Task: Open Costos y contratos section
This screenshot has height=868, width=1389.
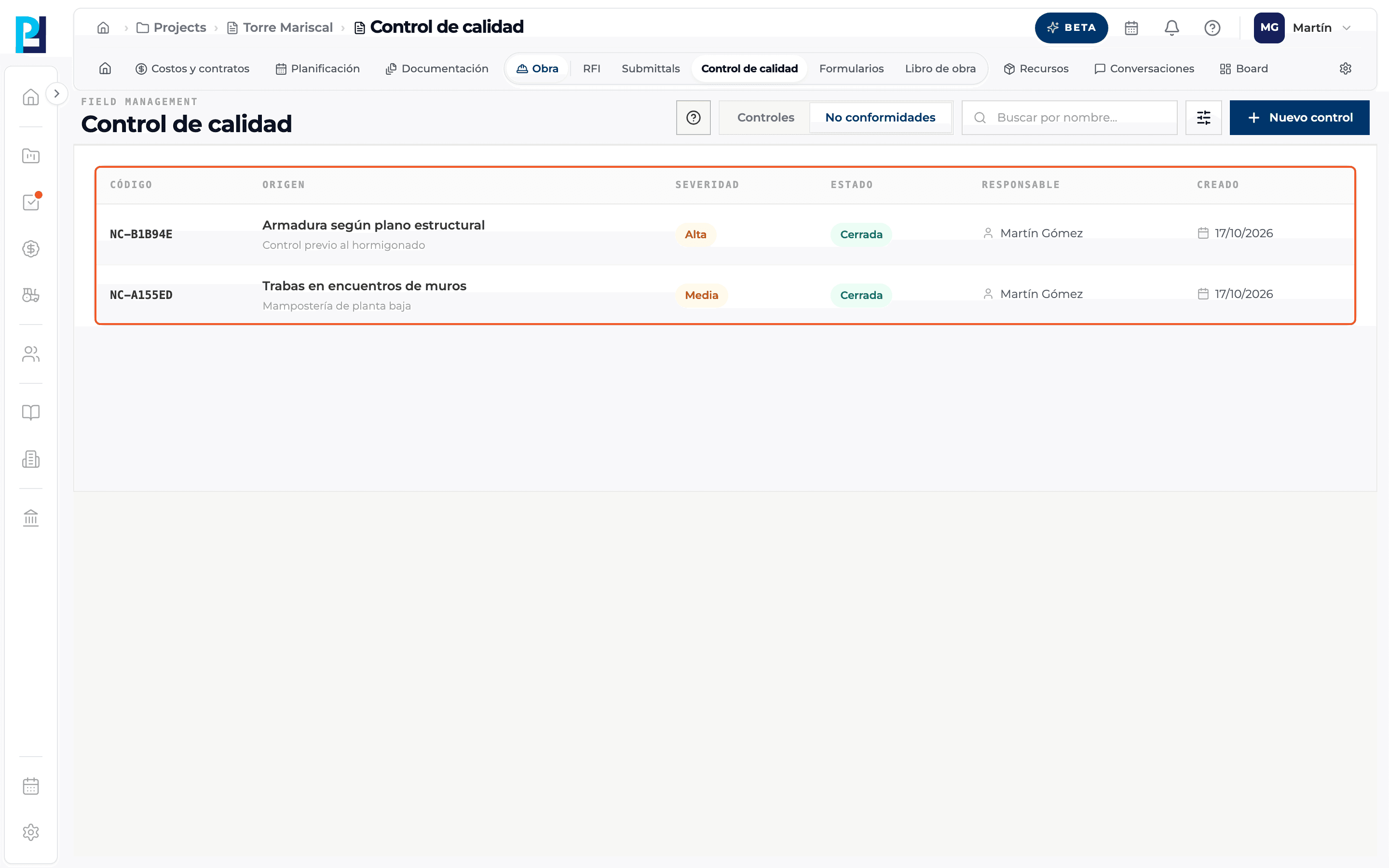Action: pyautogui.click(x=192, y=68)
